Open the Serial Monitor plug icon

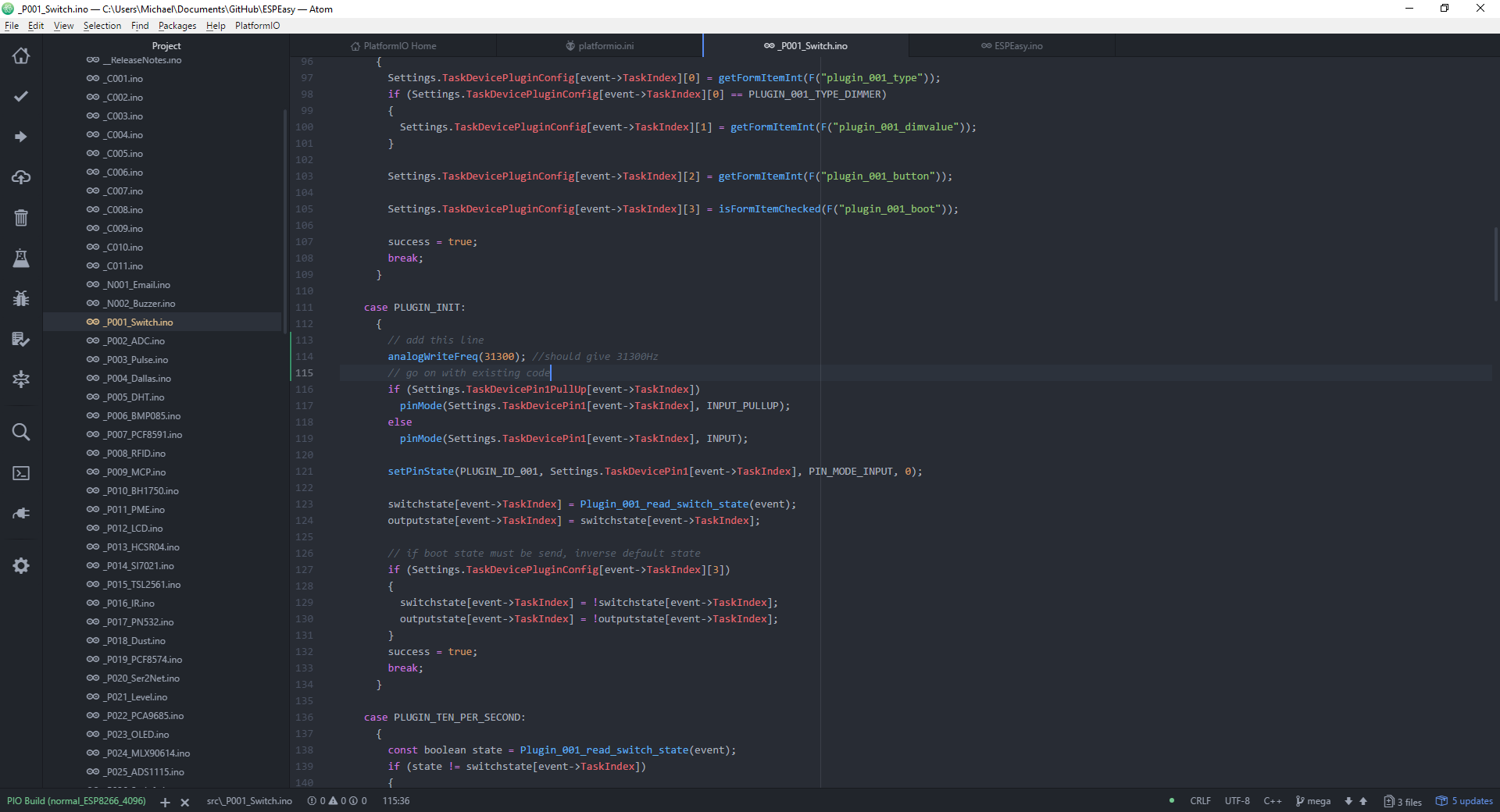tap(21, 513)
